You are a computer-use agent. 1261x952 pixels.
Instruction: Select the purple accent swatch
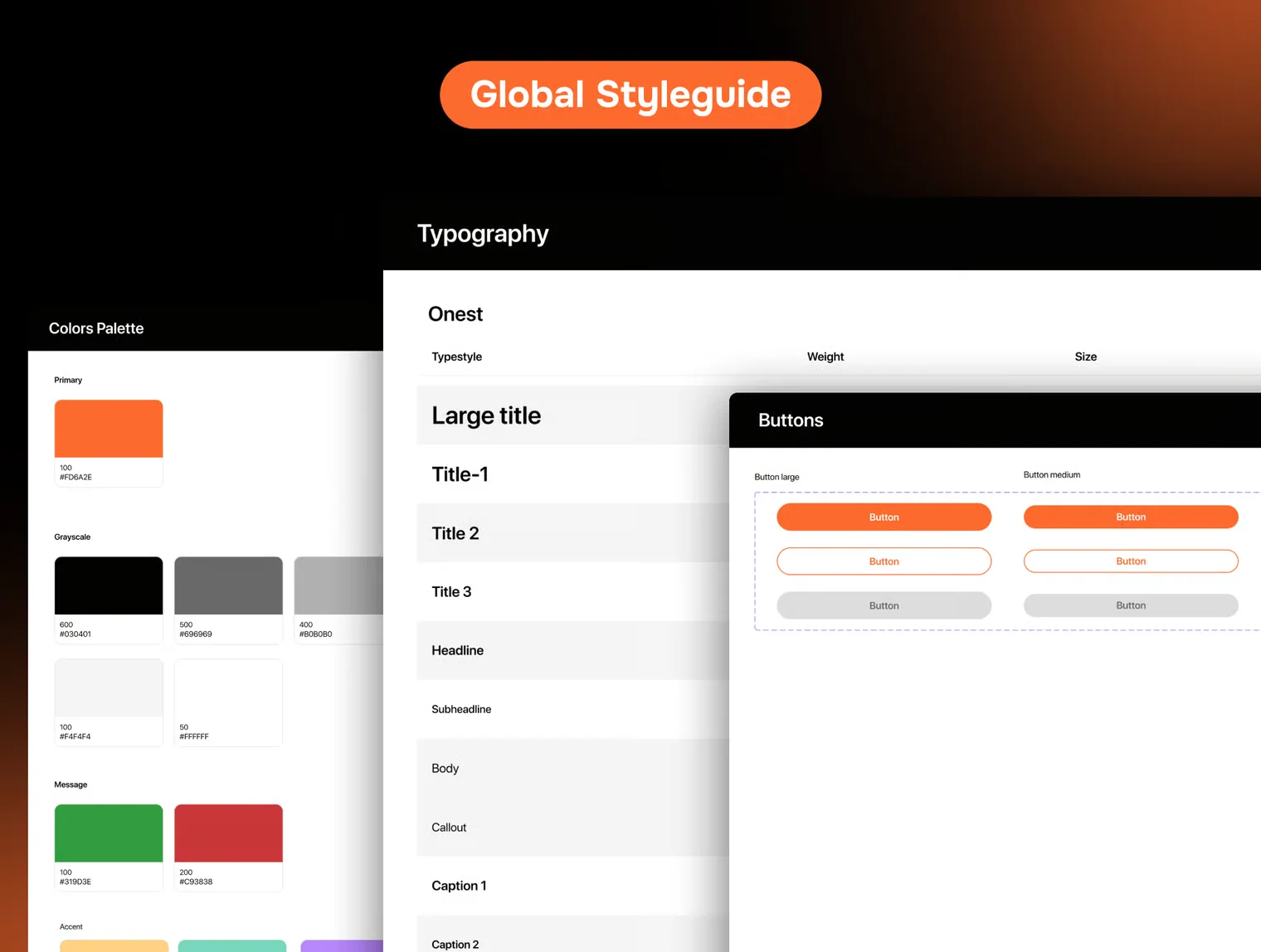point(342,946)
